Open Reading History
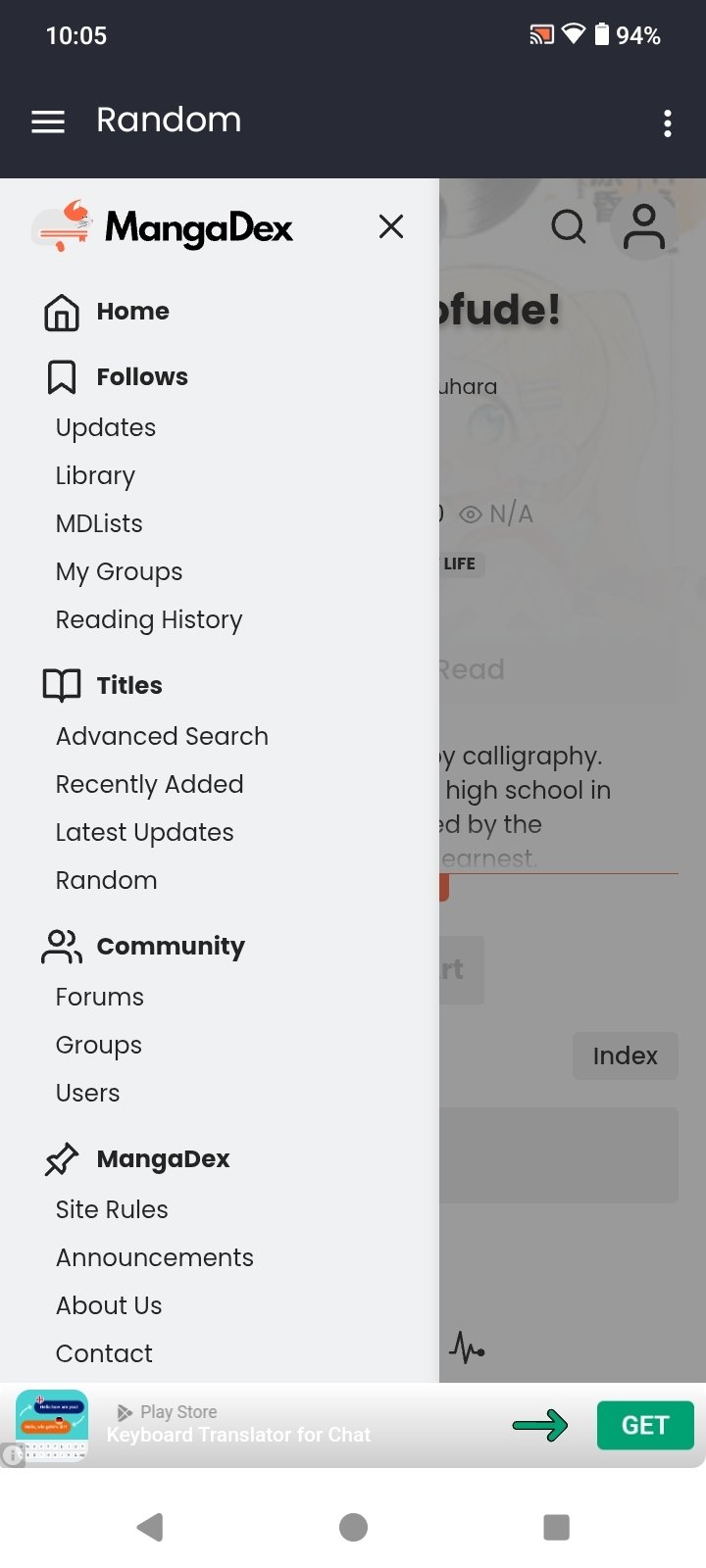The image size is (706, 1568). pos(149,620)
